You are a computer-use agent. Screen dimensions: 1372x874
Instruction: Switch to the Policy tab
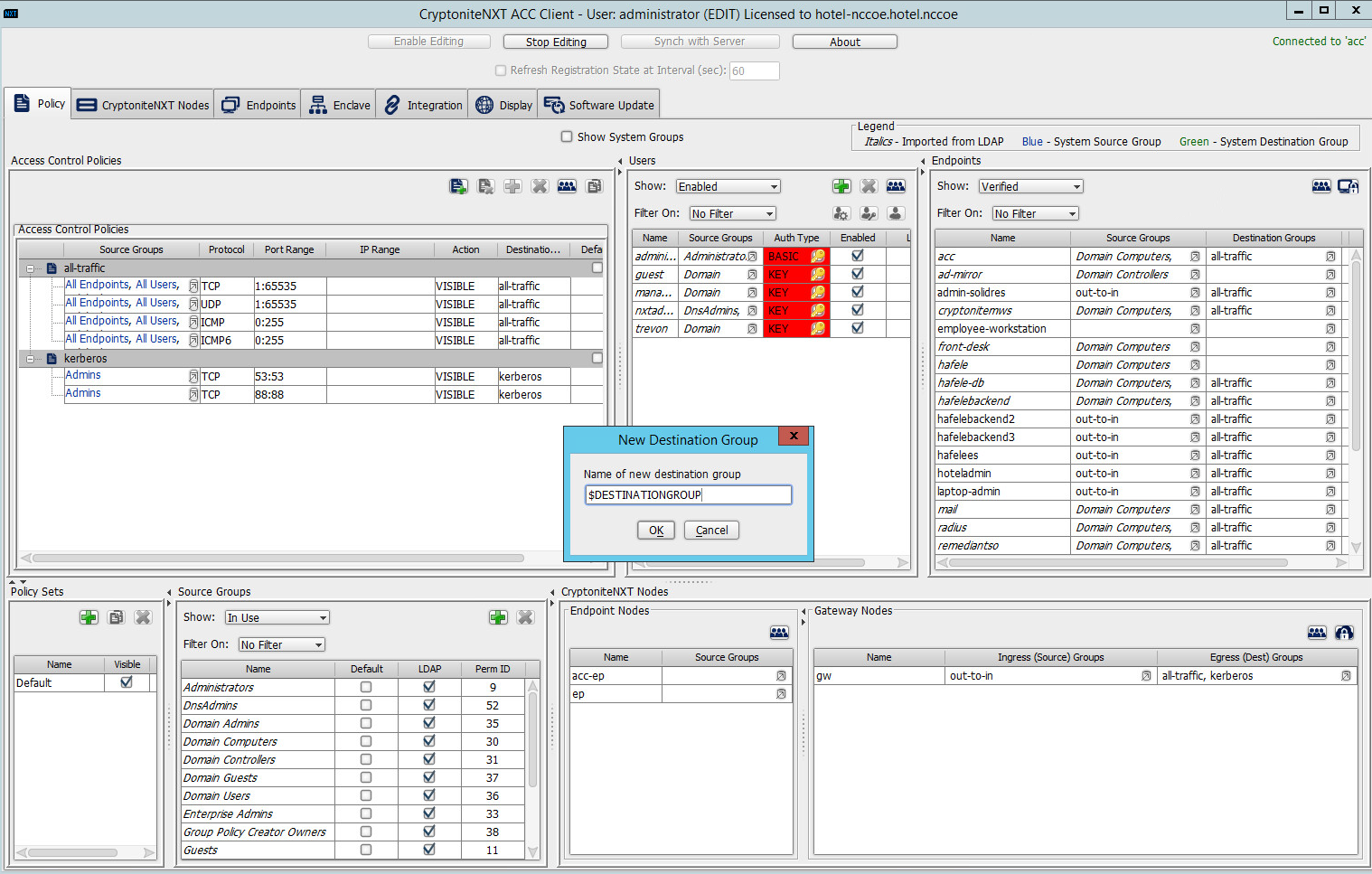point(39,104)
